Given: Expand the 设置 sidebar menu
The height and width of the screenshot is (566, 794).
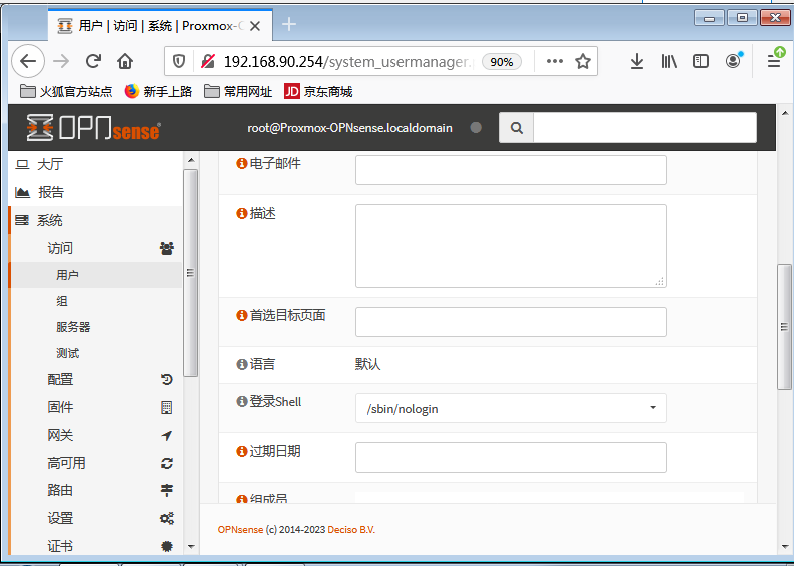Looking at the screenshot, I should (60, 518).
